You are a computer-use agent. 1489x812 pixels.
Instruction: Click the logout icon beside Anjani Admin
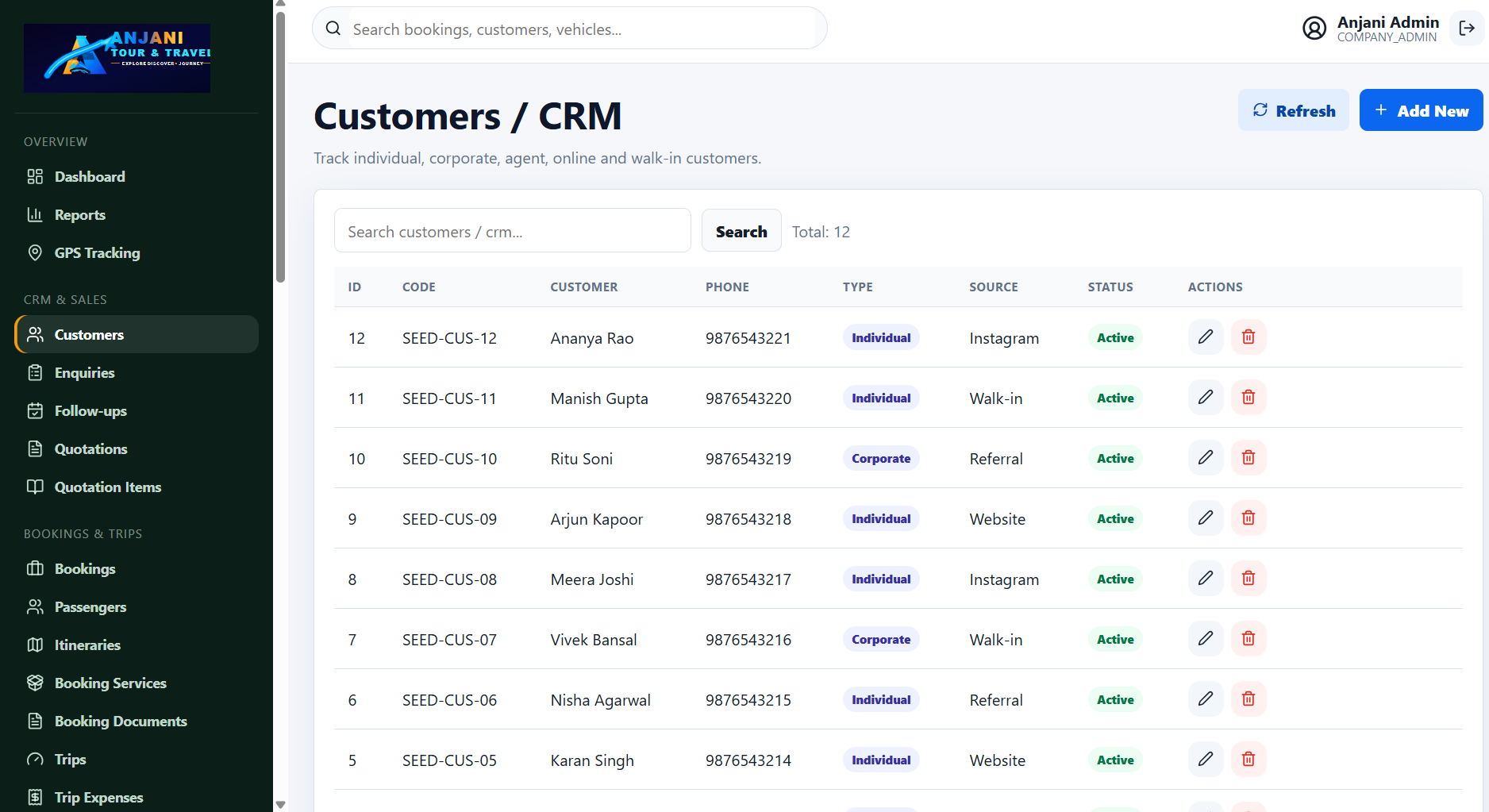pos(1466,29)
